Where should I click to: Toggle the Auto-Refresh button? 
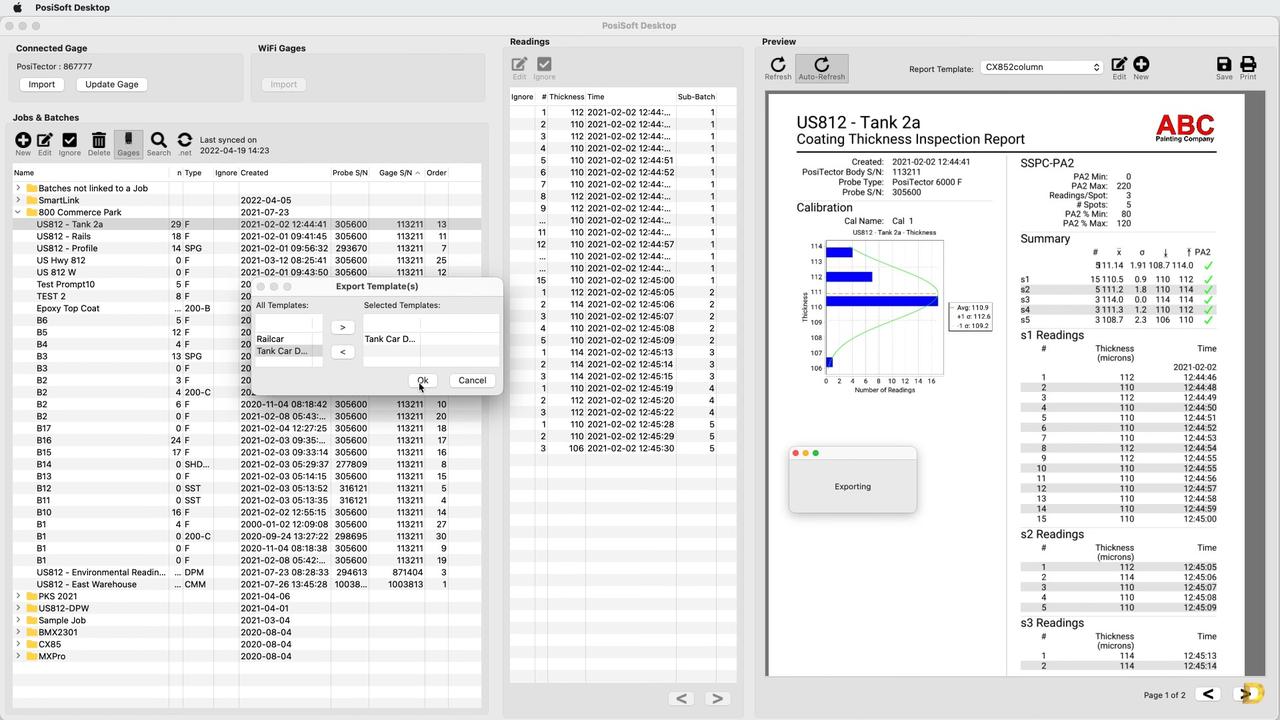tap(821, 68)
